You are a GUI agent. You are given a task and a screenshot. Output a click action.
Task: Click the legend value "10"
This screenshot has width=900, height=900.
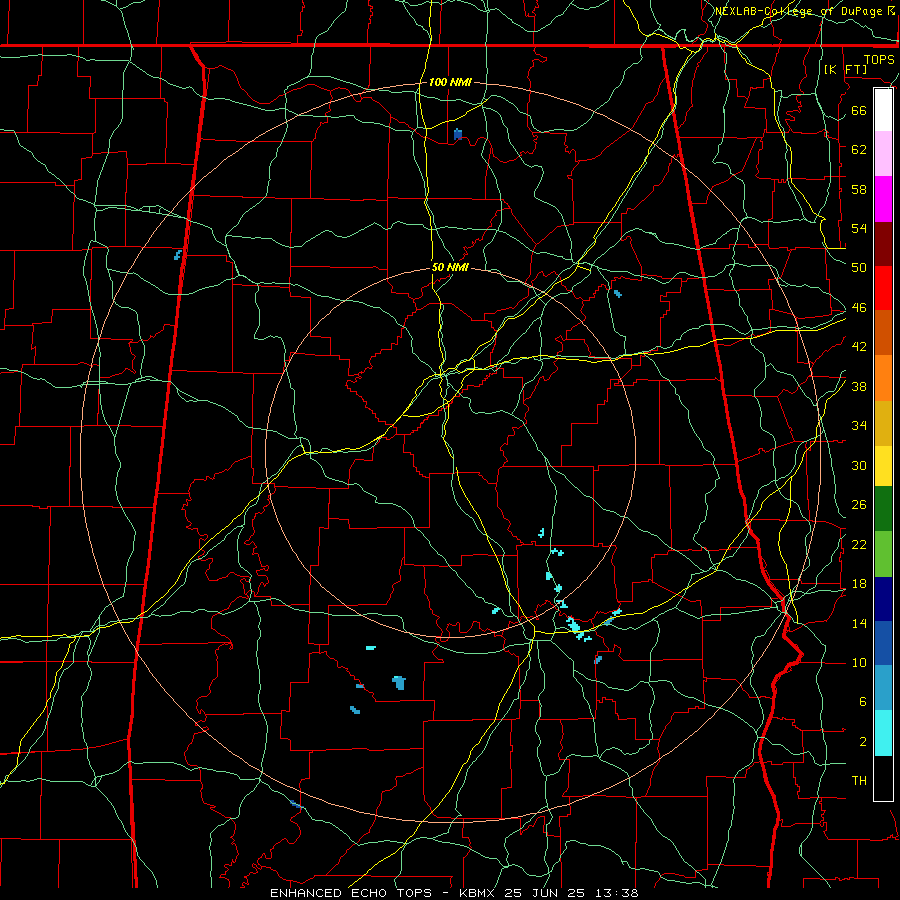point(859,662)
